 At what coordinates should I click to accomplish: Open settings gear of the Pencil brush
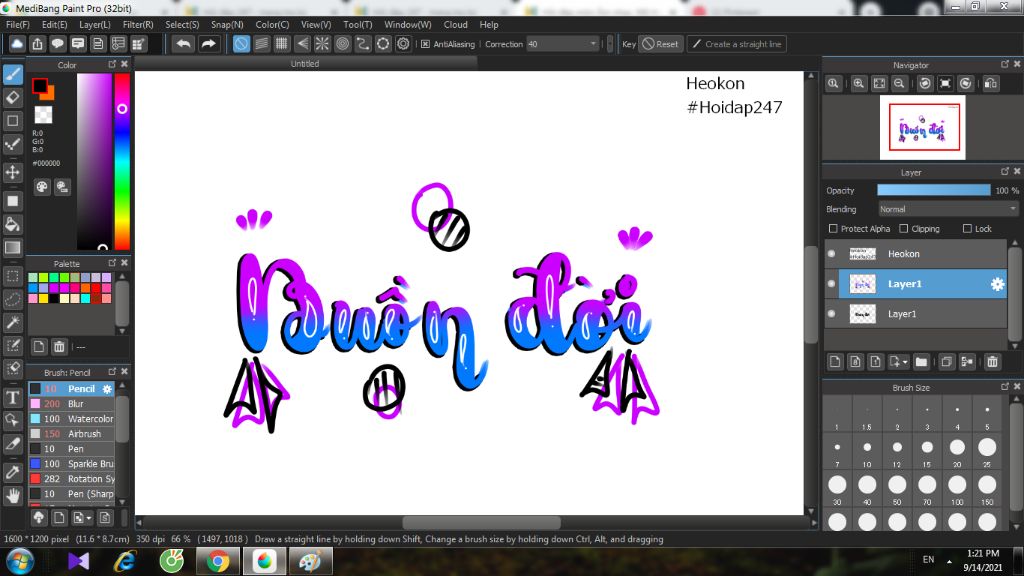point(107,389)
